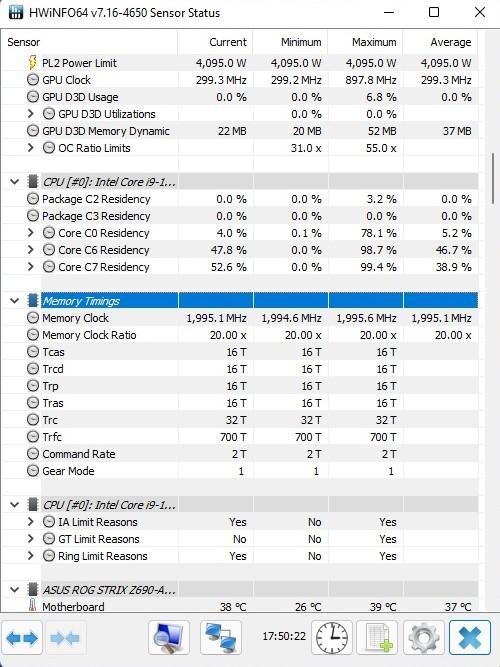Viewport: 500px width, 667px height.
Task: Close sensors with the blue X icon
Action: click(x=470, y=638)
